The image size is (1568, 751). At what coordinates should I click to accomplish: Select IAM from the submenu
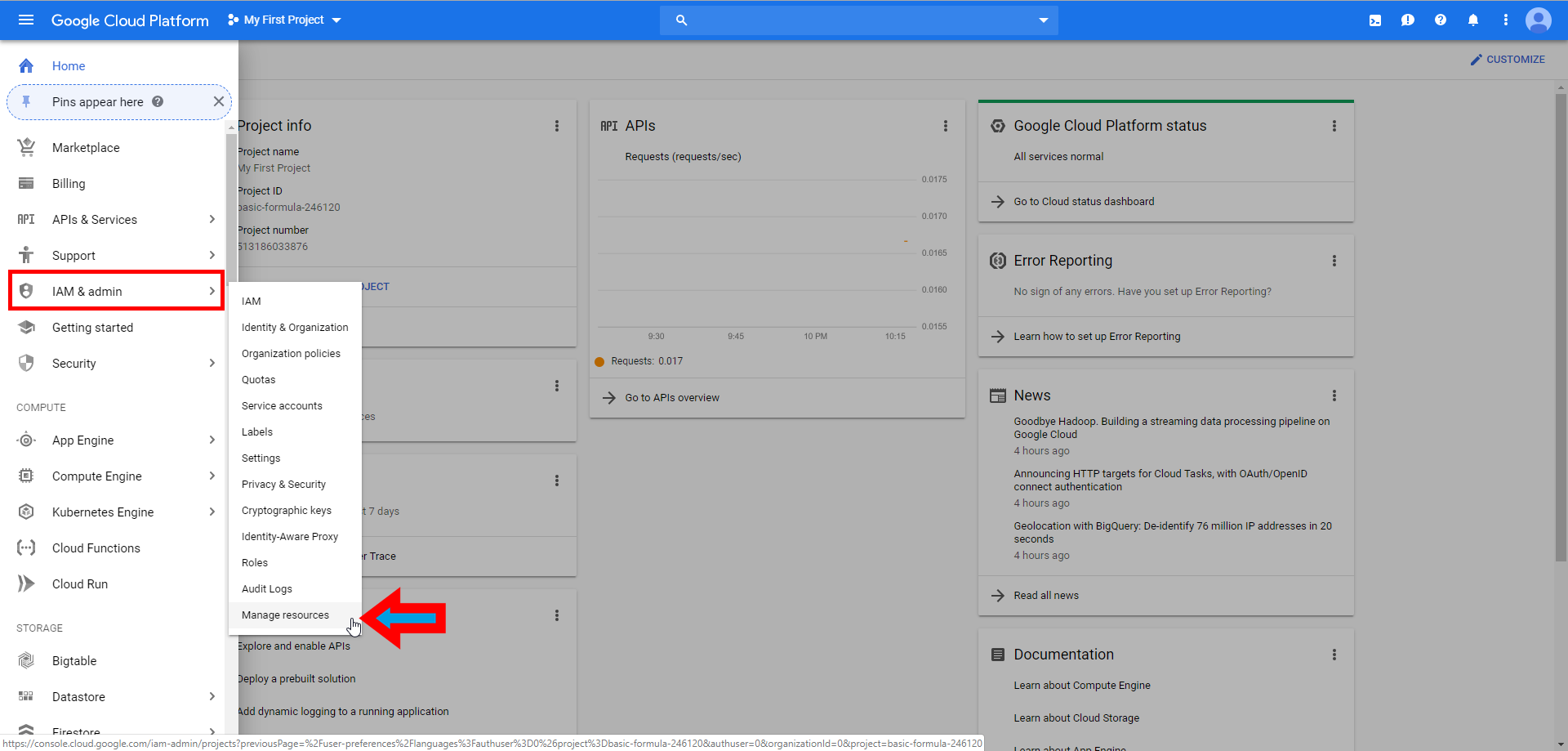[x=295, y=302]
